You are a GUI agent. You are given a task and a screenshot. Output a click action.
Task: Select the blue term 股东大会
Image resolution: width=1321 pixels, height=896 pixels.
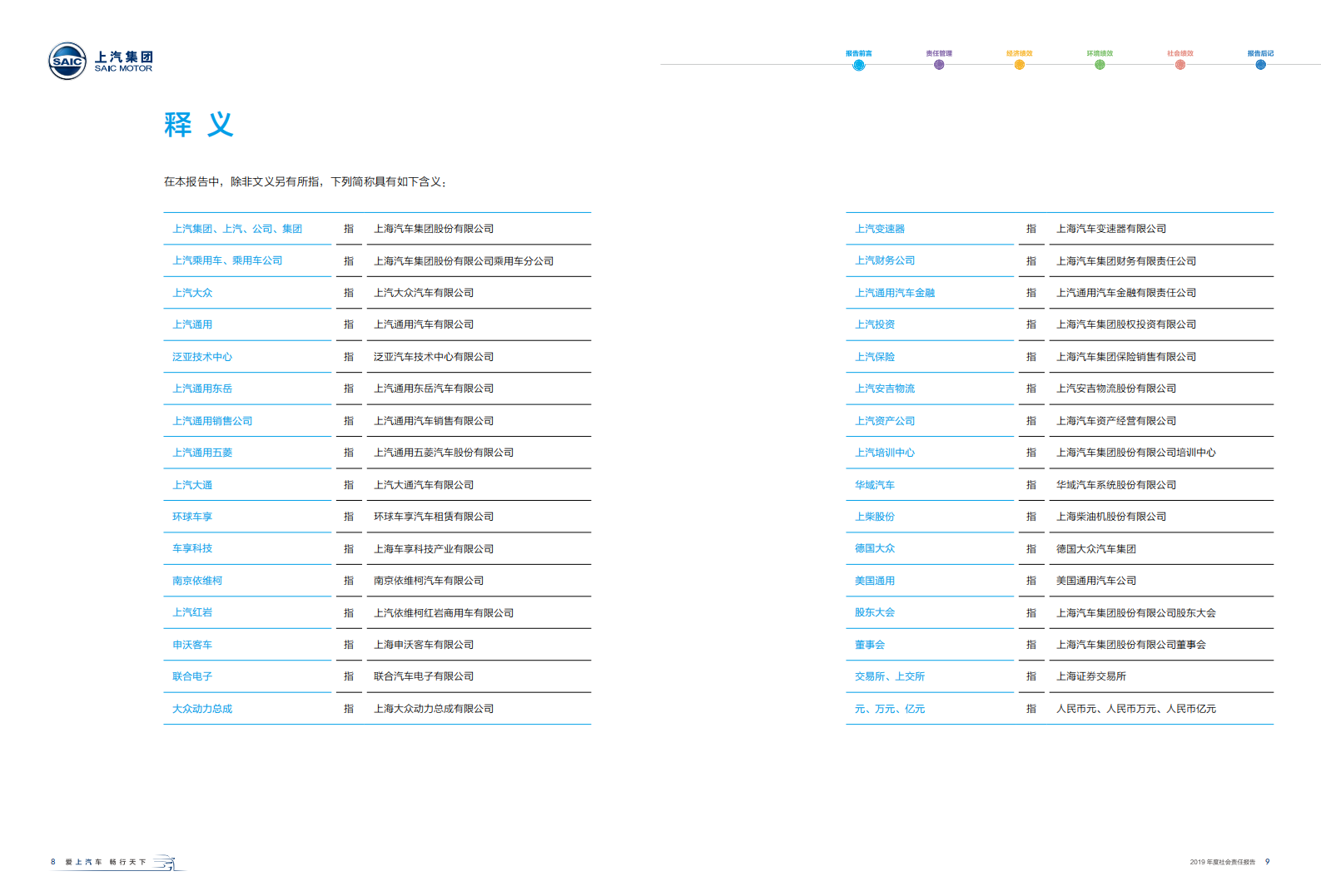tap(875, 612)
